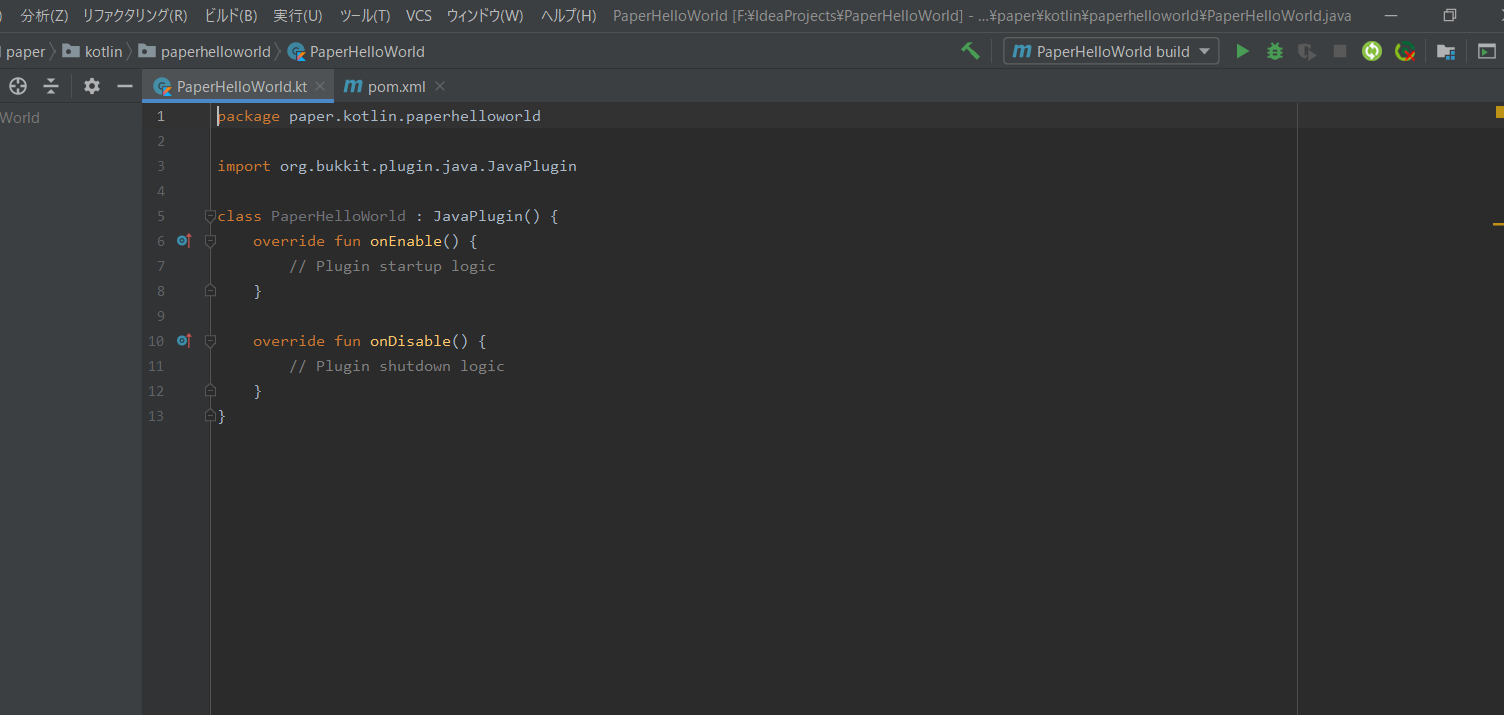
Task: Collapse the PaperHelloWorld class fold marker
Action: pyautogui.click(x=210, y=216)
